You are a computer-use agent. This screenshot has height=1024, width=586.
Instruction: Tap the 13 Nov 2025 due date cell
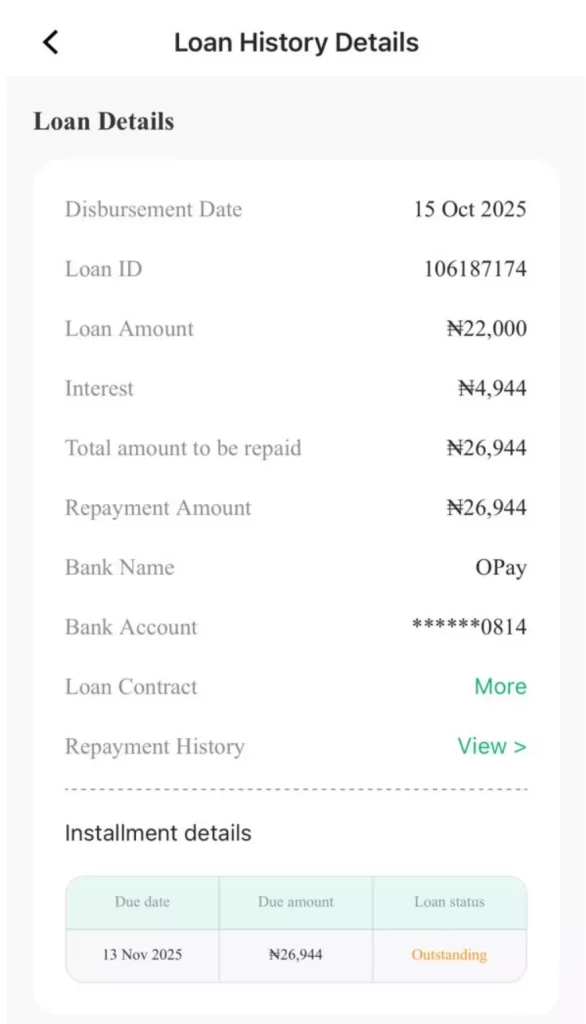coord(143,954)
